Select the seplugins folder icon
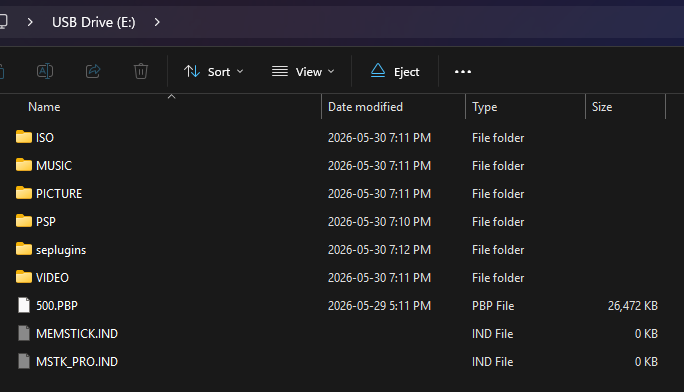The image size is (684, 392). point(24,249)
